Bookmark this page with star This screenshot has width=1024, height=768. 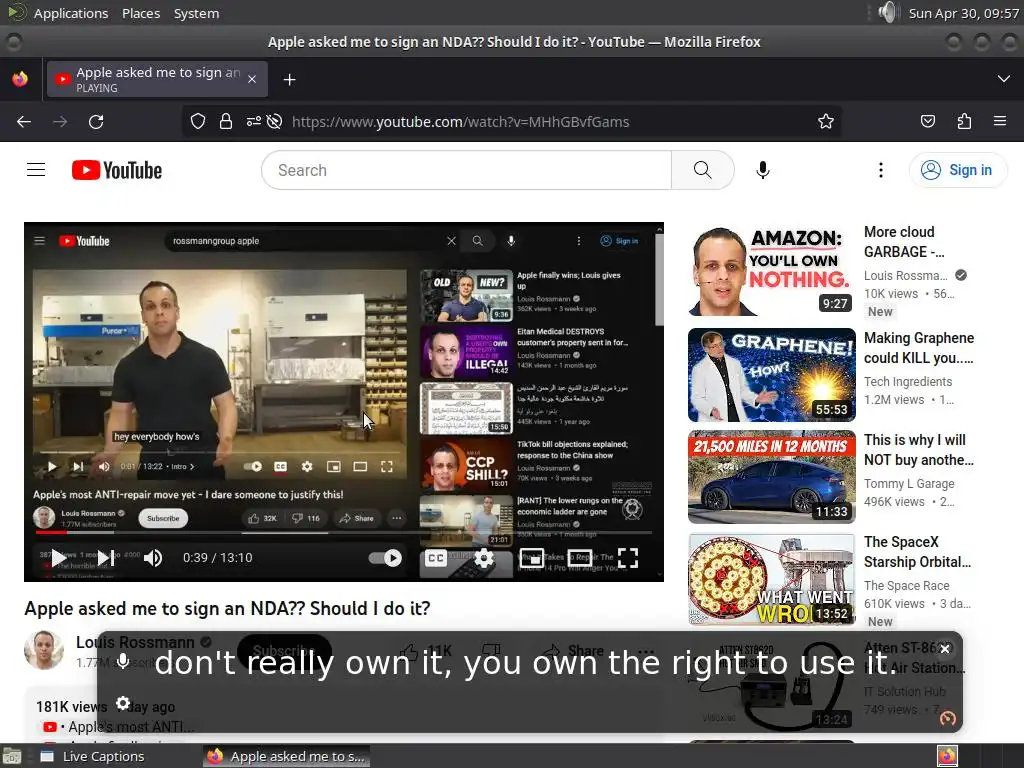(x=825, y=121)
